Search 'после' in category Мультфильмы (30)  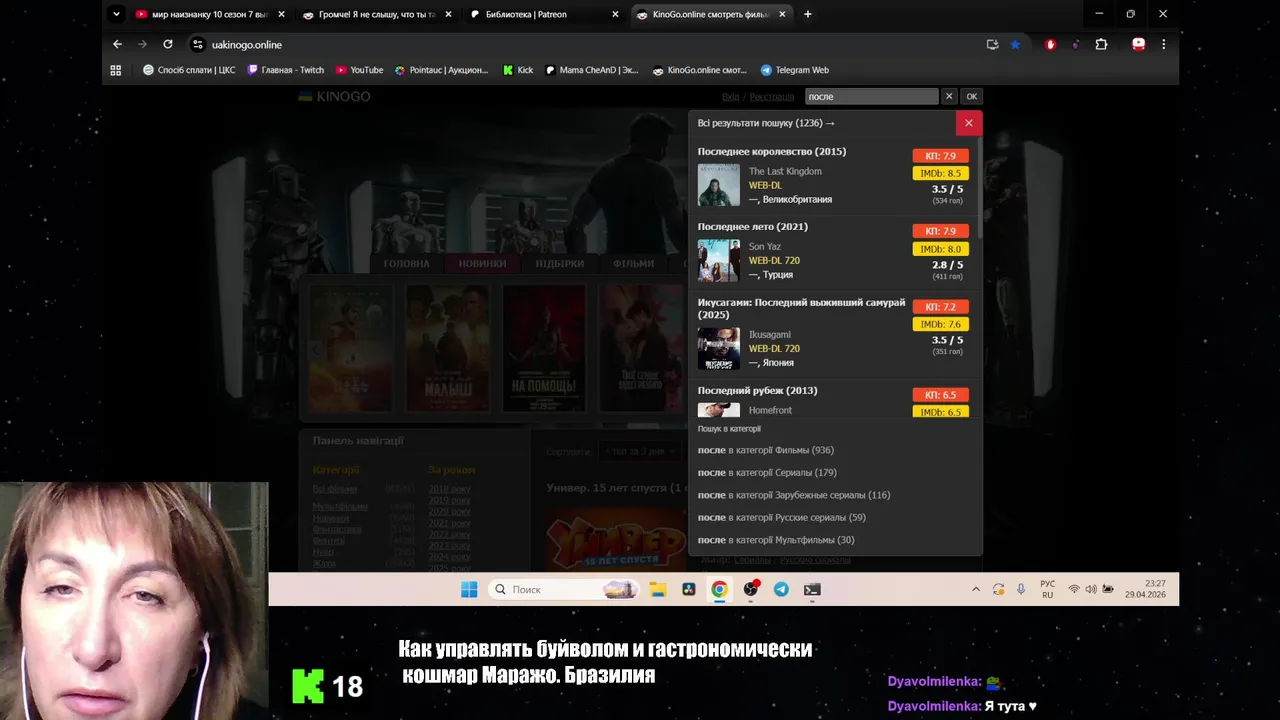[x=776, y=540]
